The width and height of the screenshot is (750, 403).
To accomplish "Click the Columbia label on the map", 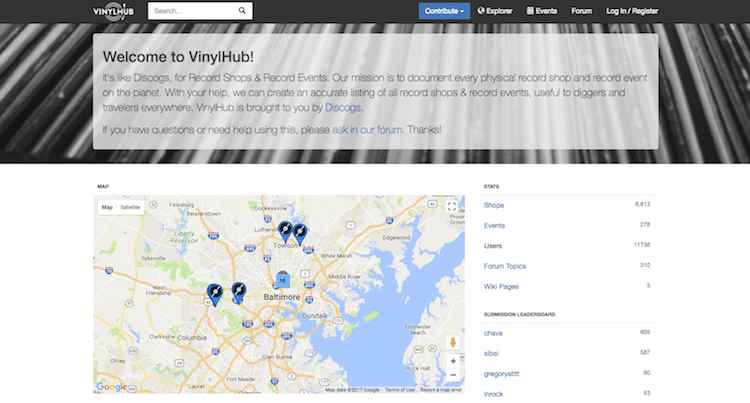I will tap(192, 338).
